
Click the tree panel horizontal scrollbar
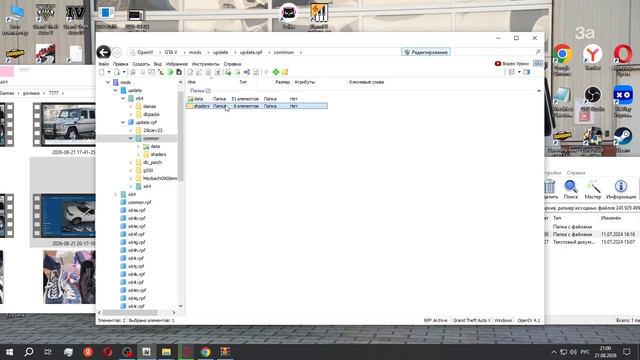130,313
